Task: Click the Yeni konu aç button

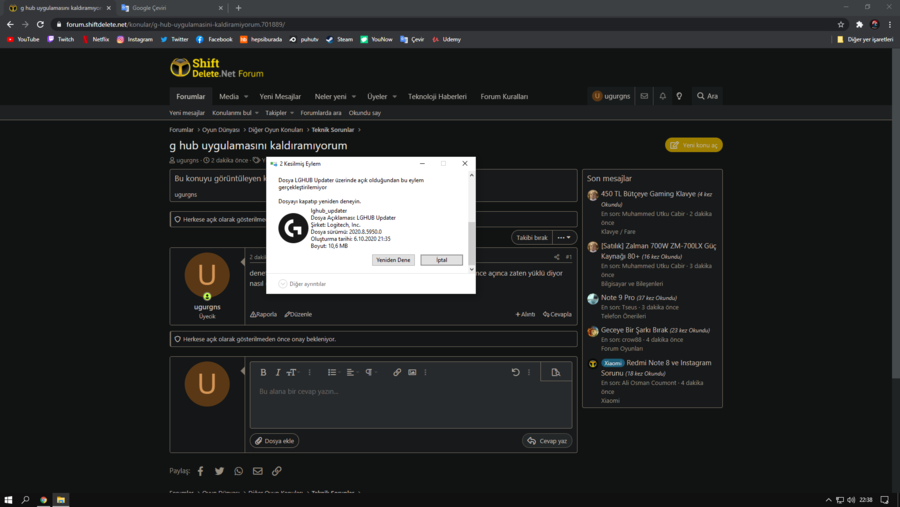Action: pos(693,145)
